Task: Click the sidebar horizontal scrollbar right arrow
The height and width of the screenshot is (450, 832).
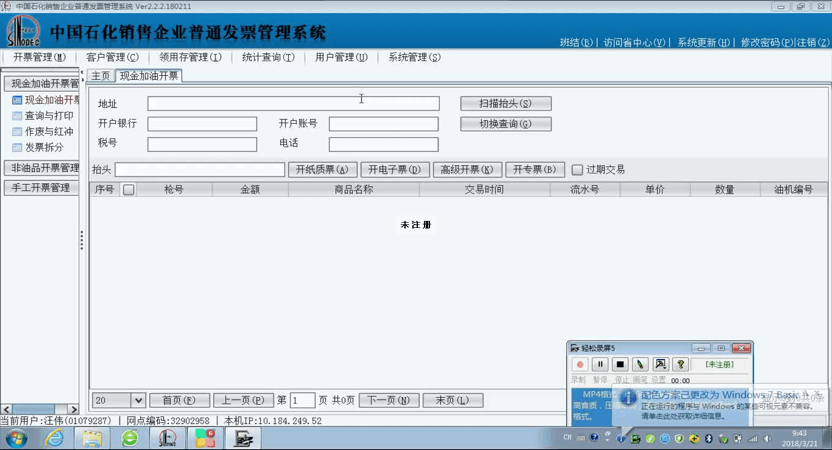Action: (x=74, y=410)
